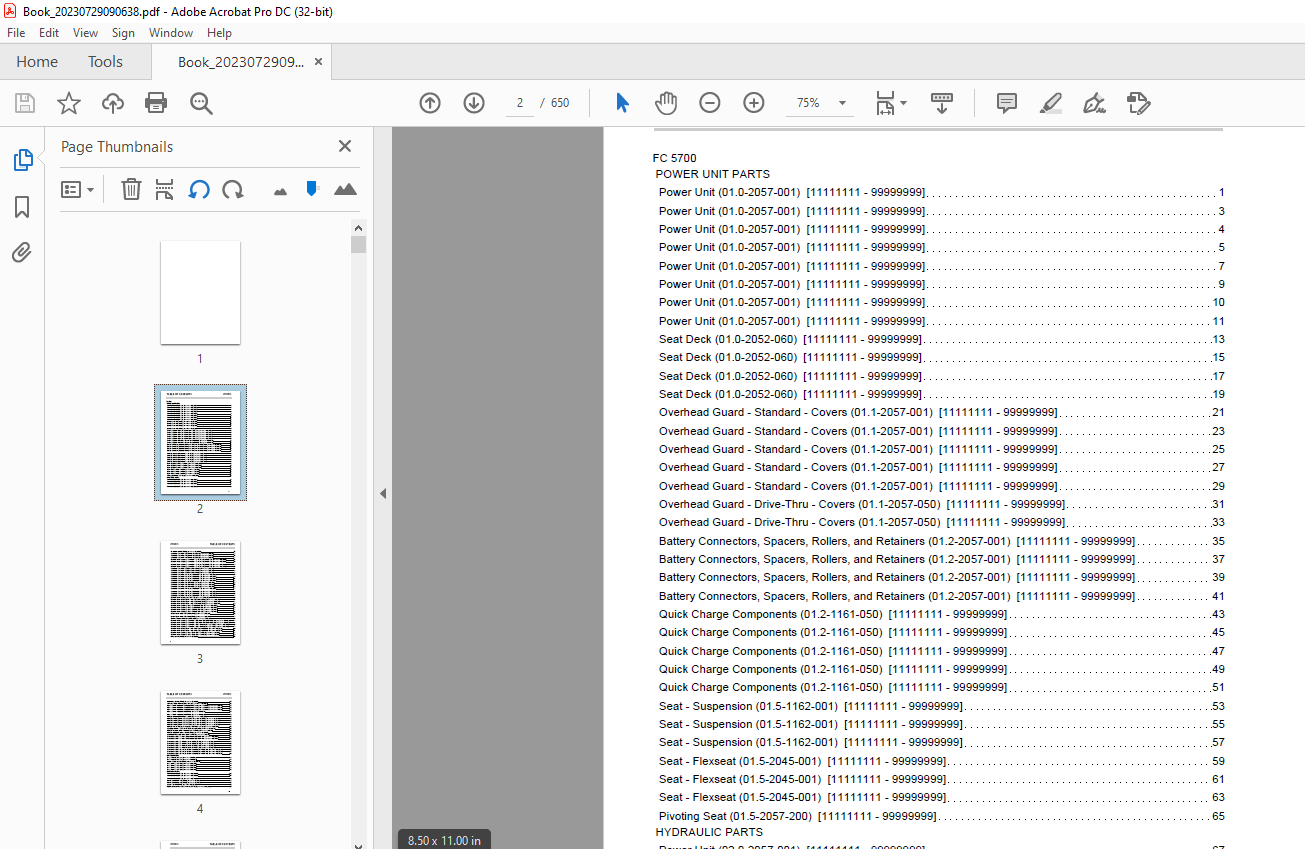Select the Book_2023072909 document tab
Screen dimensions: 1305x849
point(240,62)
